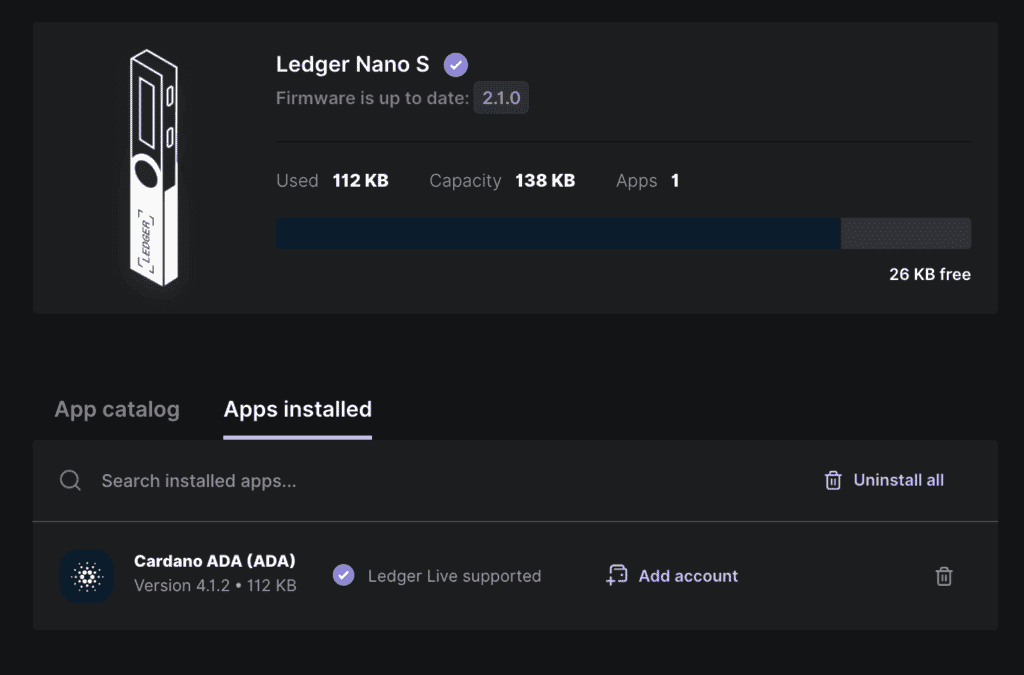Click the storage usage progress bar
Screen dimensions: 1024x675
623,232
